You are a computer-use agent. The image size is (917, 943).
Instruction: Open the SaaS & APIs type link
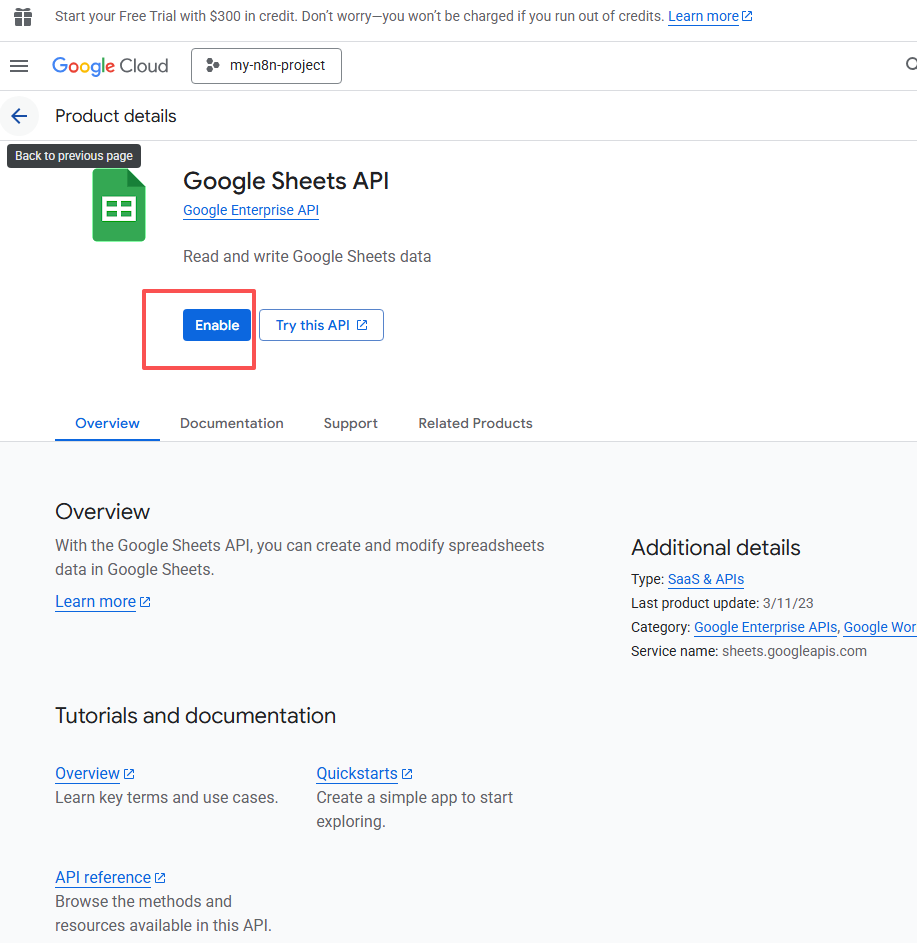coord(705,579)
